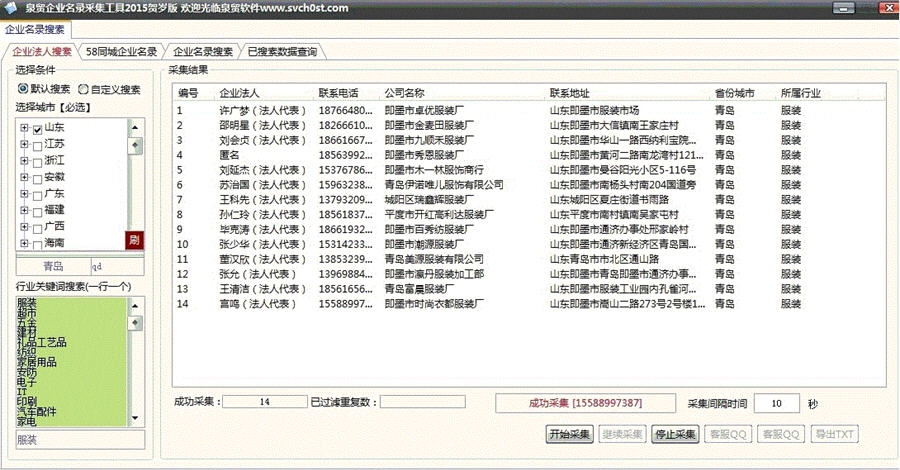The width and height of the screenshot is (900, 470).
Task: Click address 山东城阳区夏庄街道书雨路
Action: click(609, 200)
